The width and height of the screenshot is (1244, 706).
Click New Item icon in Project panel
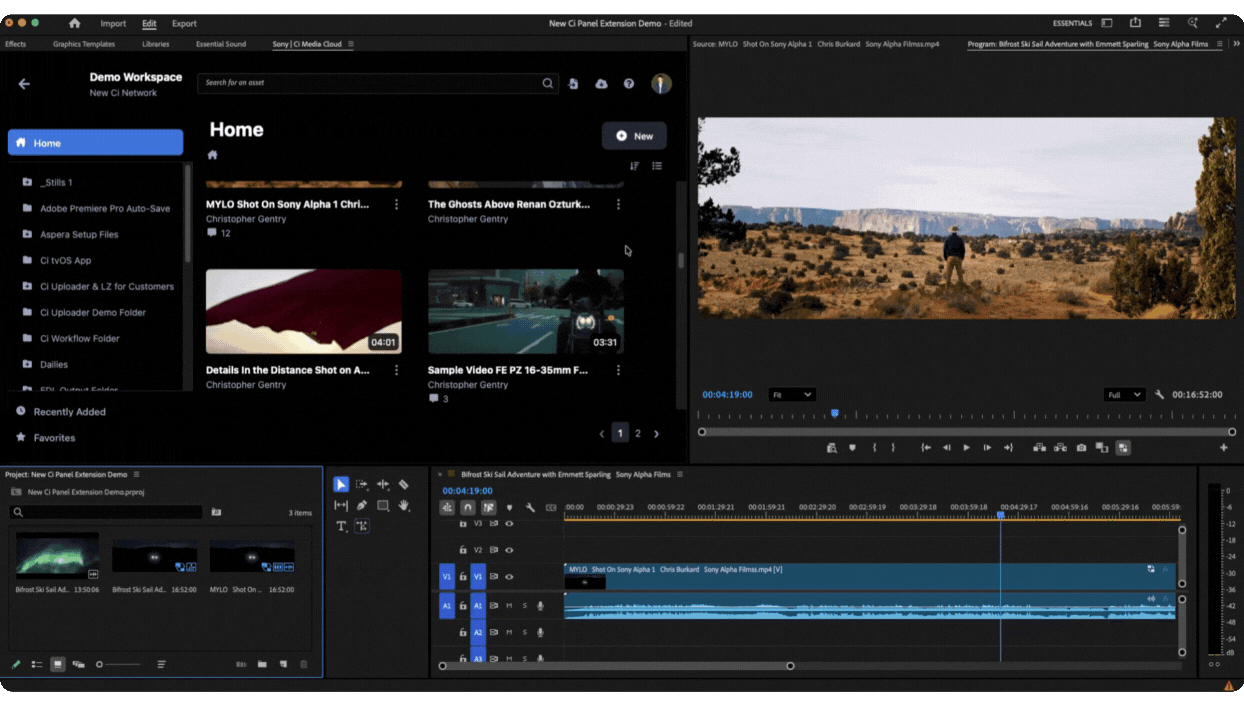(283, 664)
